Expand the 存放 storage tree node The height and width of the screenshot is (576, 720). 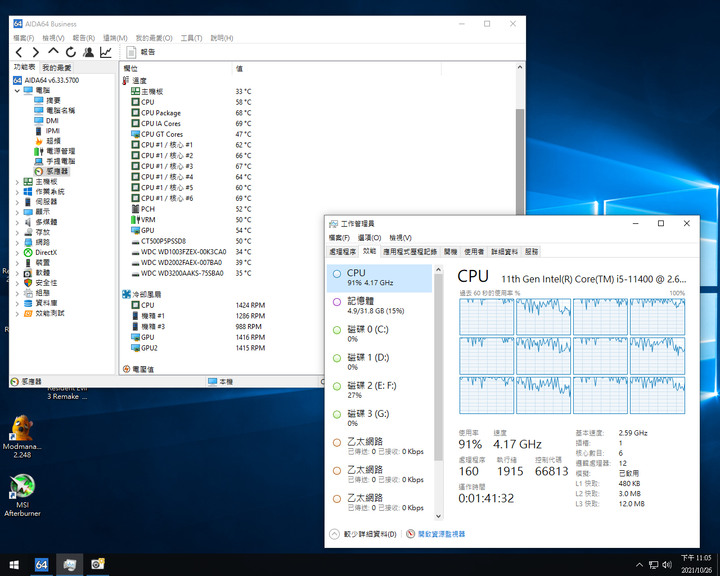pyautogui.click(x=17, y=232)
